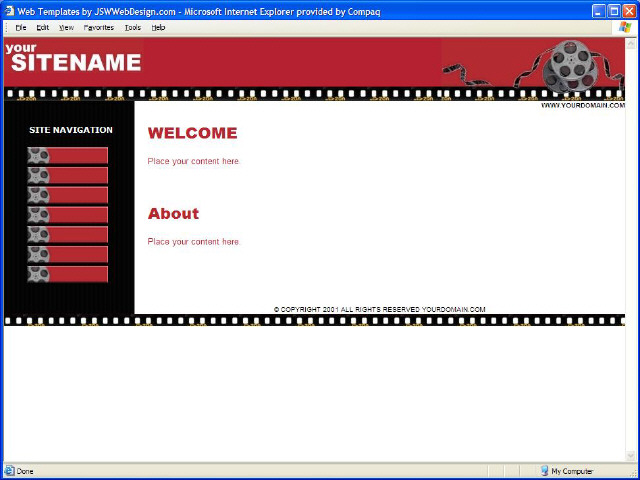Click the Done page icon in status bar
This screenshot has height=480, width=640.
9,471
